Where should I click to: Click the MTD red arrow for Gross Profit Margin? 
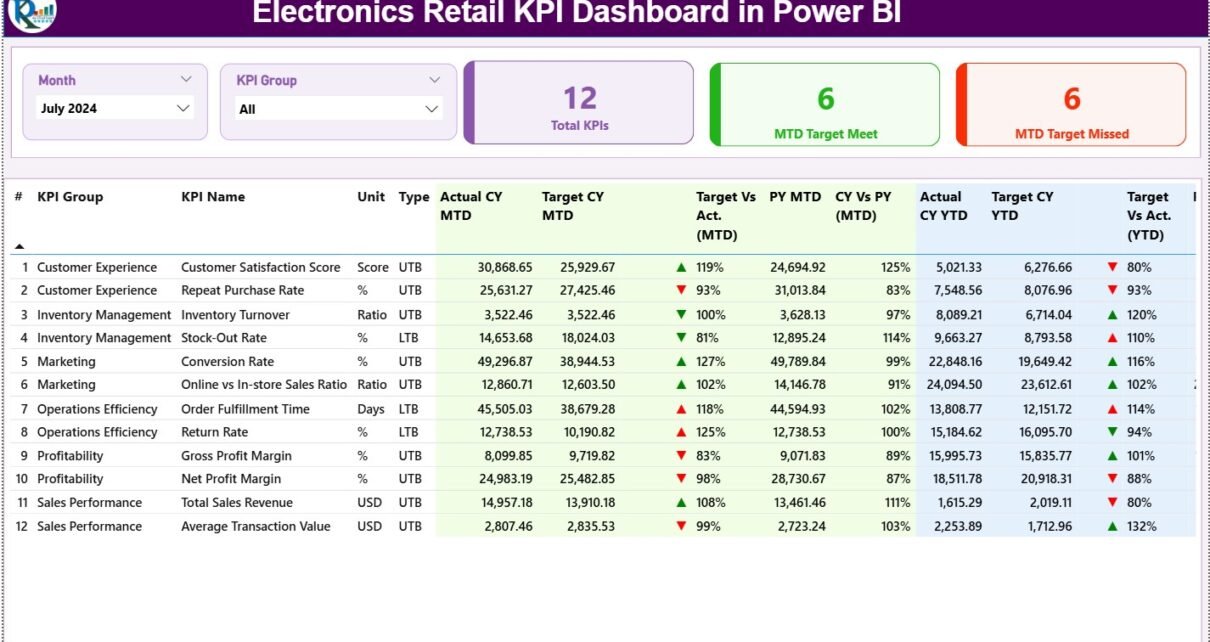tap(681, 455)
